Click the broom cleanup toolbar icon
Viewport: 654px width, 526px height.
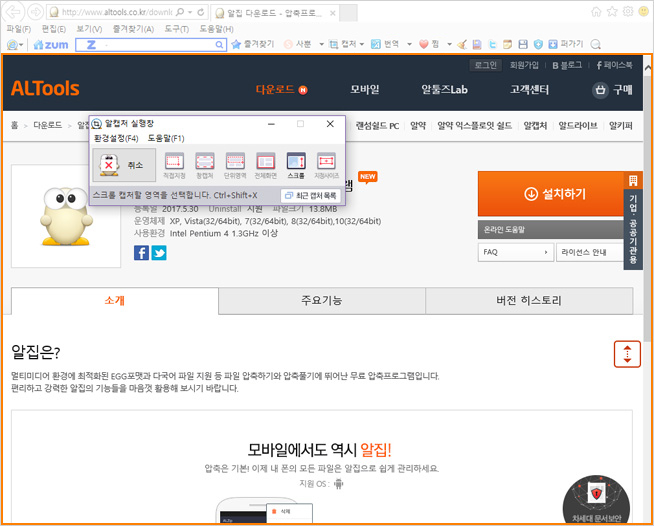462,44
